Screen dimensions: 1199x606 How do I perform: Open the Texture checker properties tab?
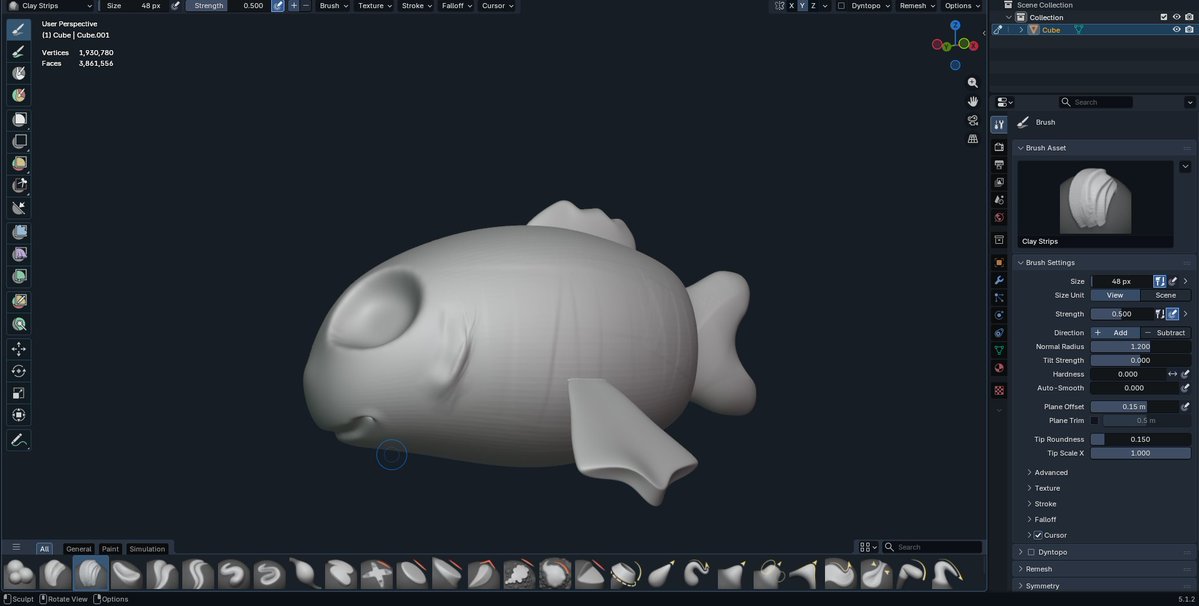pos(999,390)
